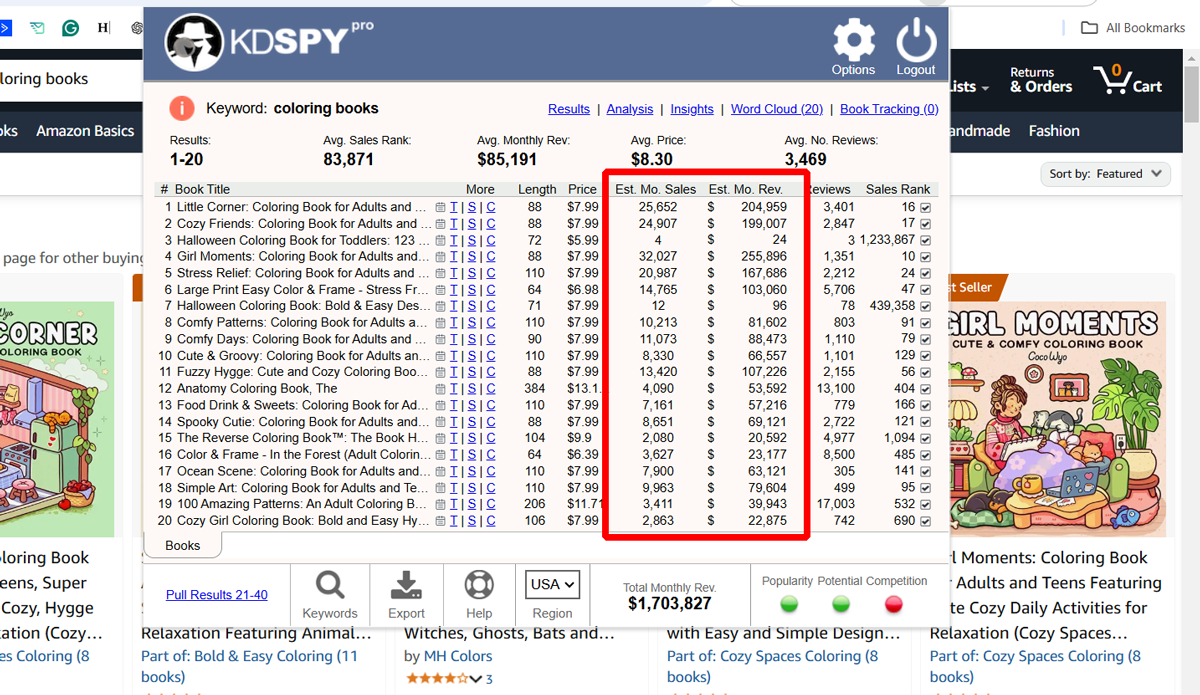
Task: Click the Export download icon
Action: 406,585
